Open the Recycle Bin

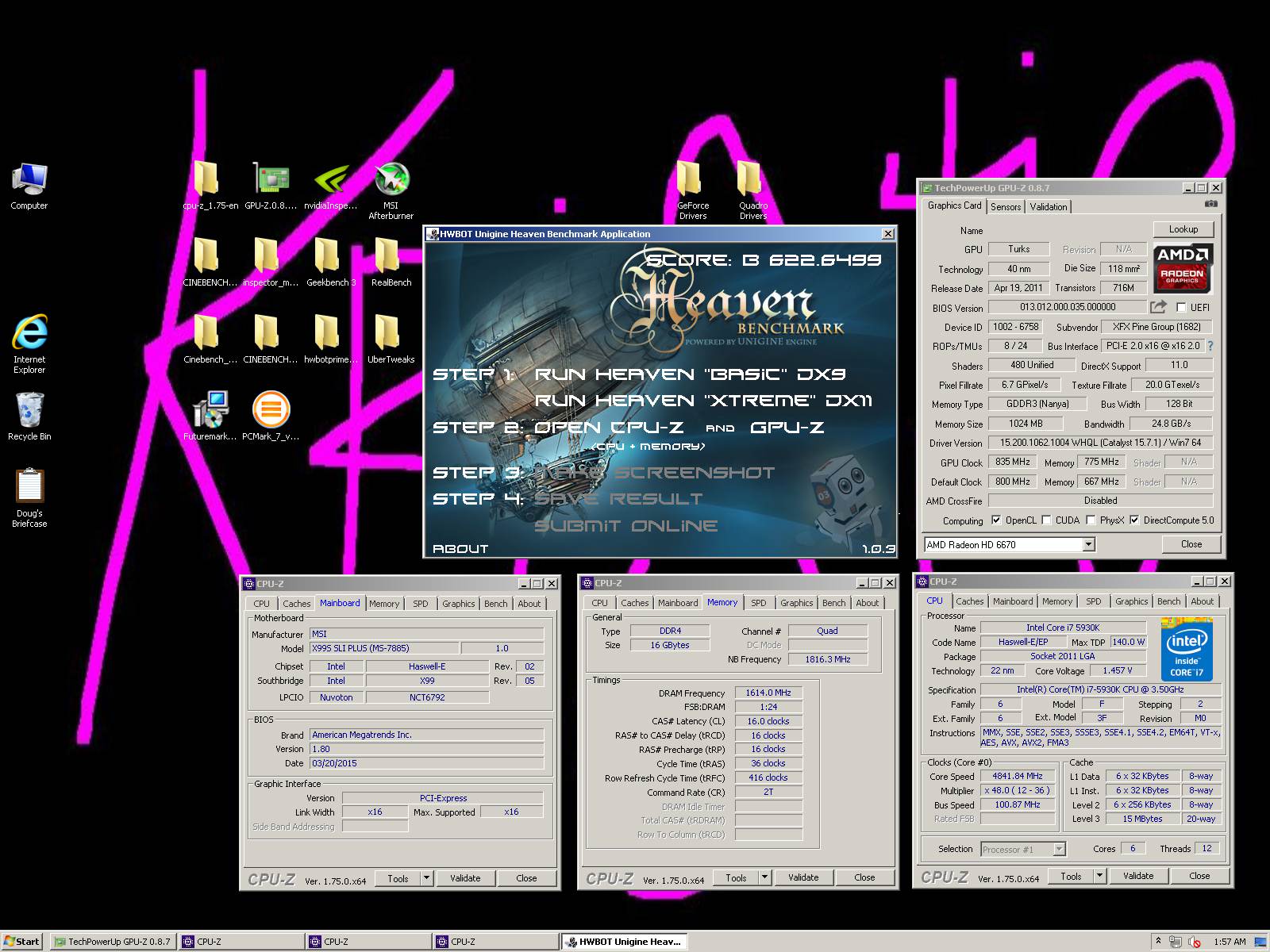pos(29,417)
